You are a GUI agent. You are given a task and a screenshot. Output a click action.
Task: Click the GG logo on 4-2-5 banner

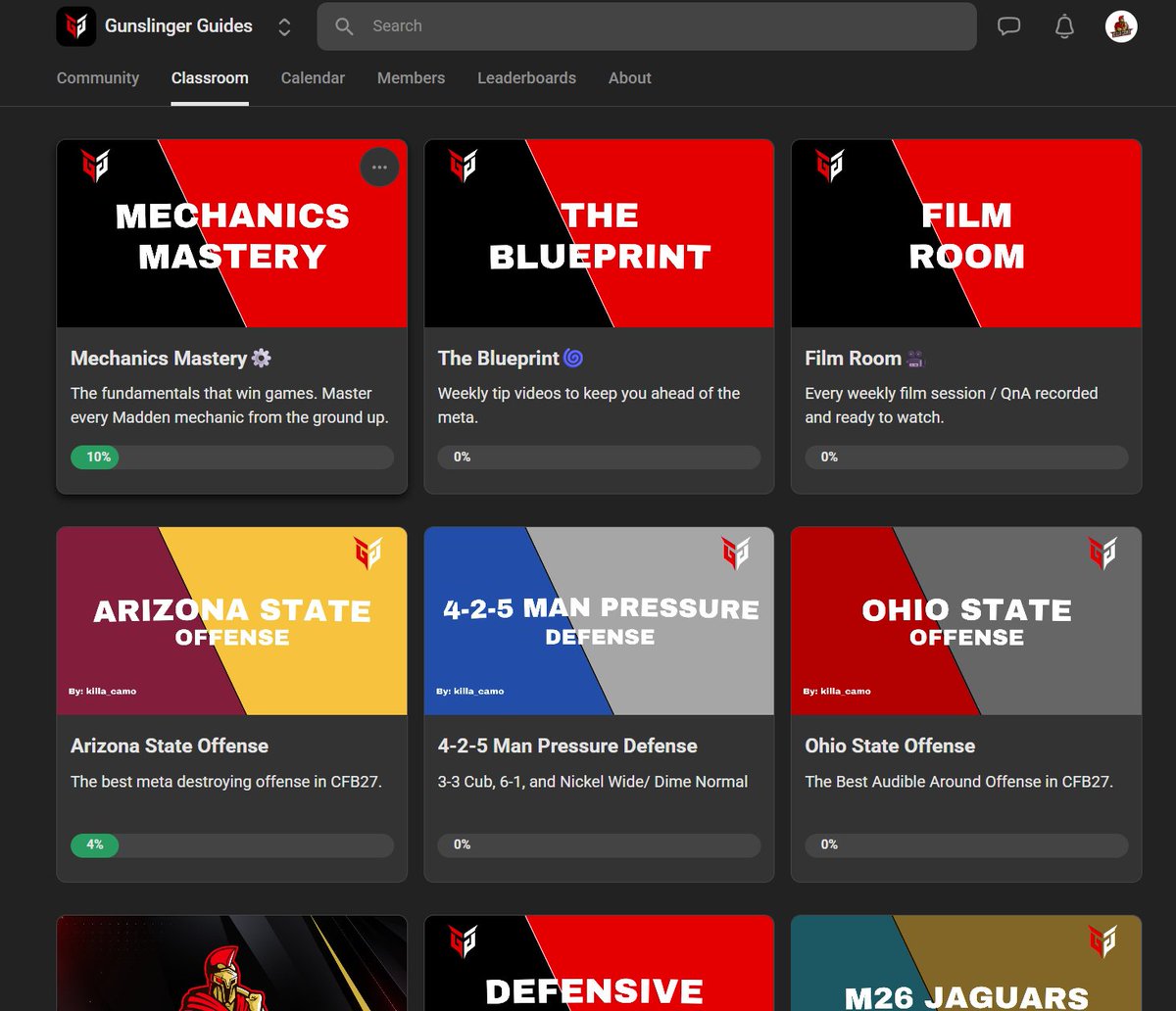(735, 554)
